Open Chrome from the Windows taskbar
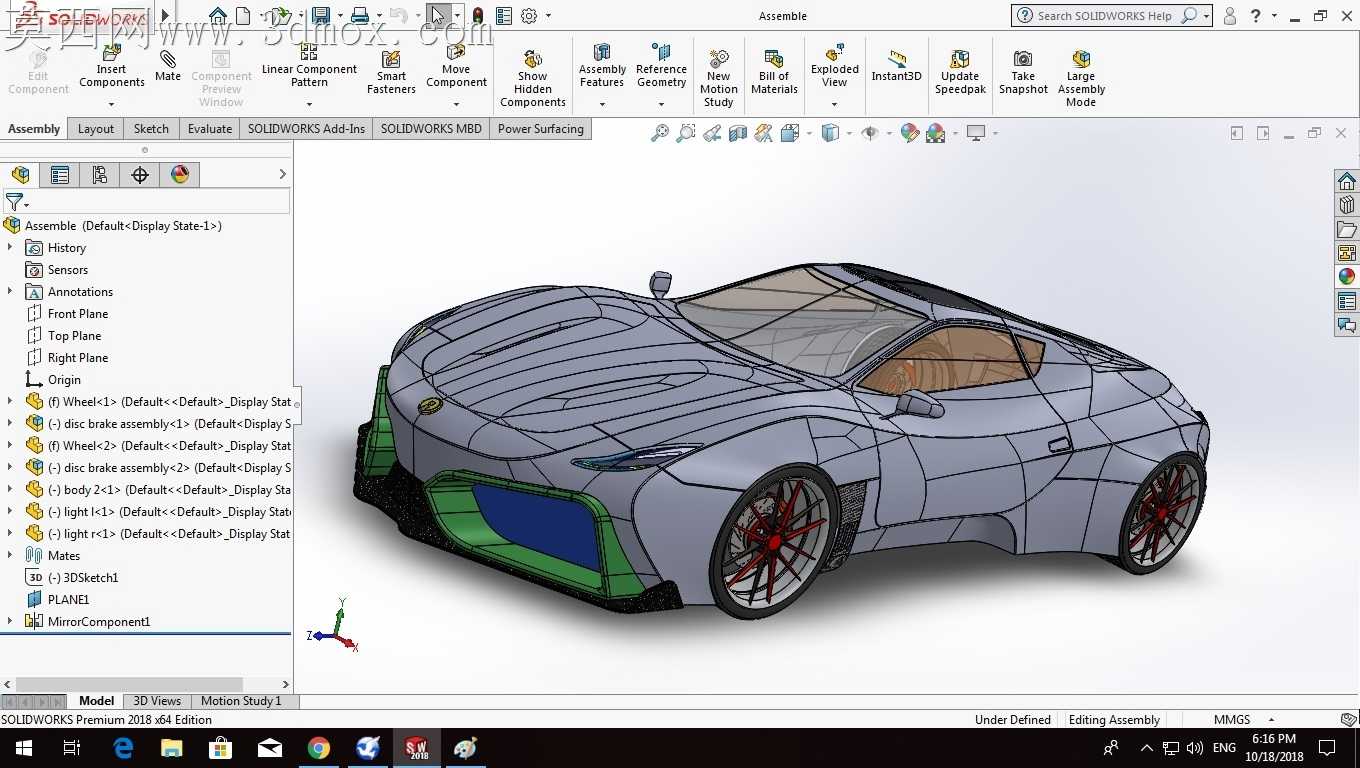This screenshot has width=1360, height=768. [319, 748]
